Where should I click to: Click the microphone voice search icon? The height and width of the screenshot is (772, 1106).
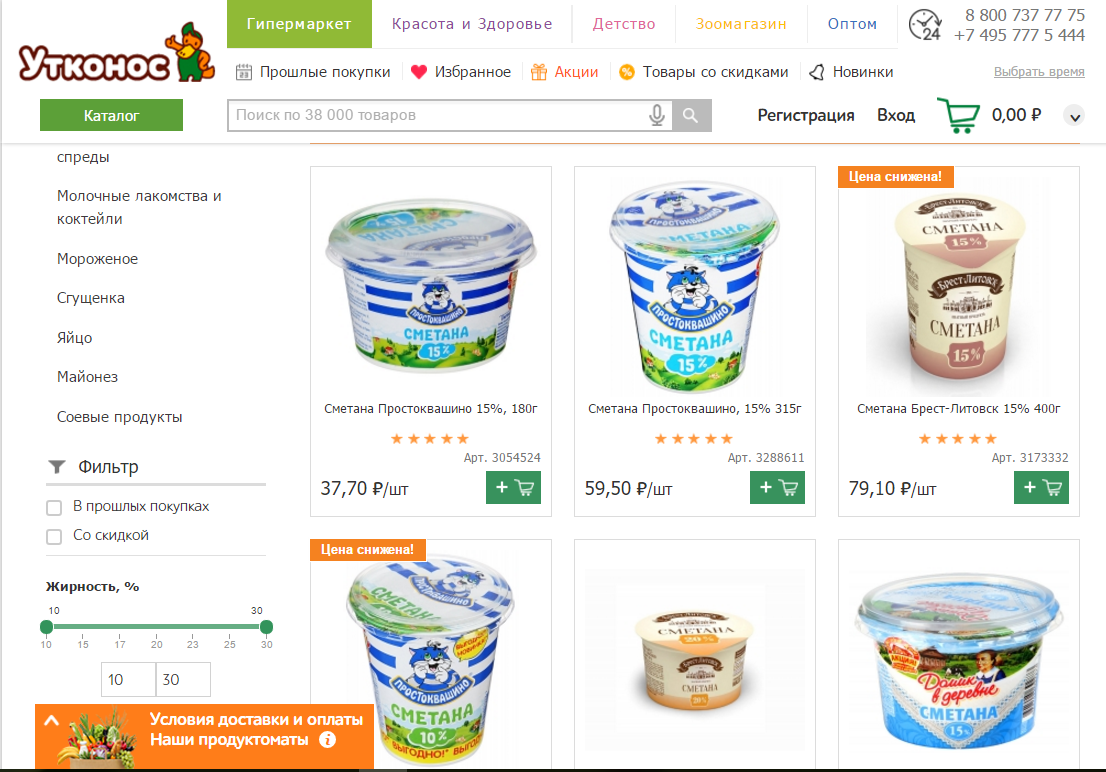[x=657, y=115]
